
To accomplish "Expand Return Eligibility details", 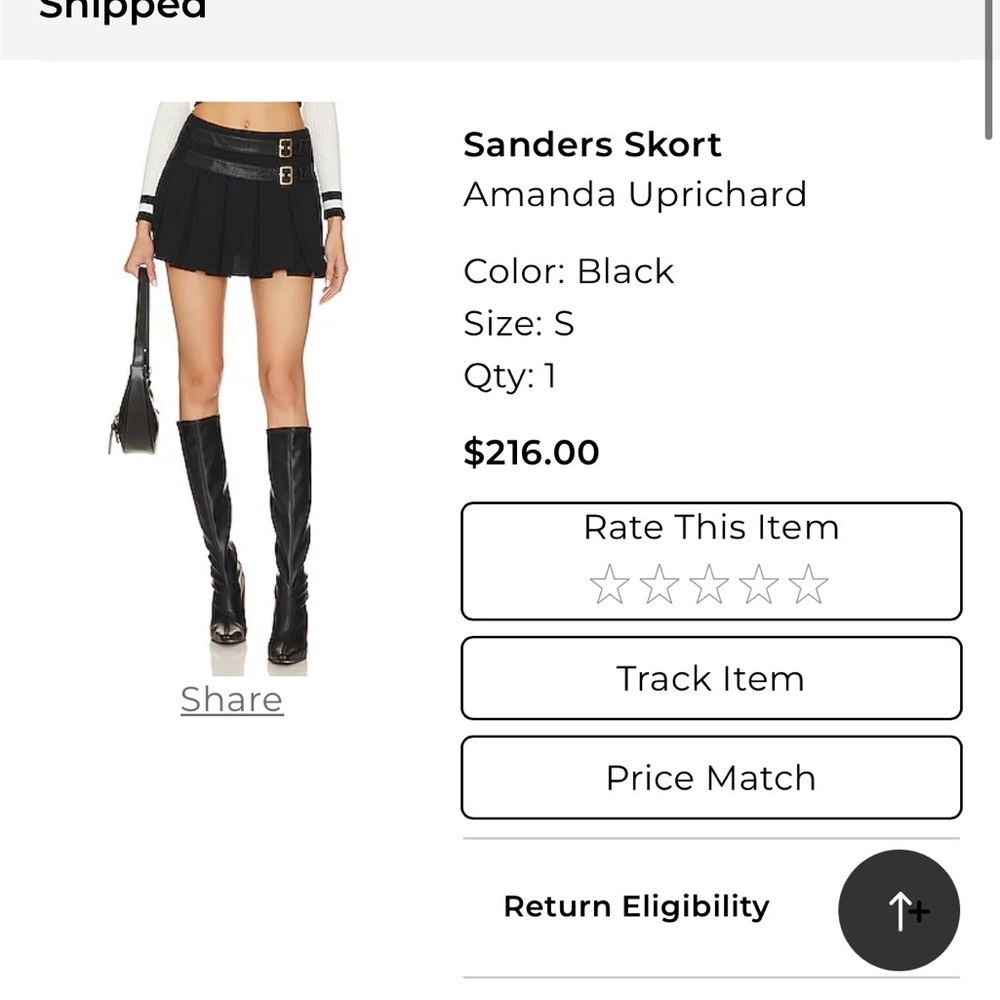I will 636,906.
